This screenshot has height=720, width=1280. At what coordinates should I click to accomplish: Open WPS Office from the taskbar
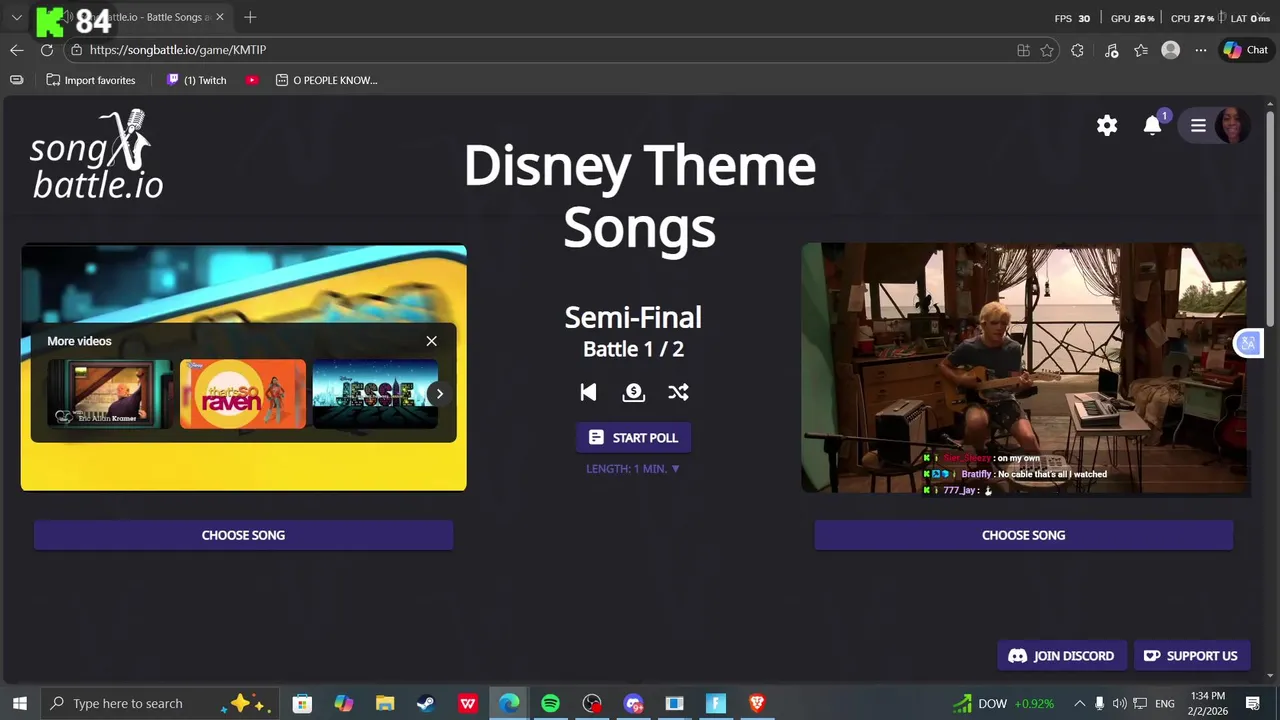pos(467,703)
